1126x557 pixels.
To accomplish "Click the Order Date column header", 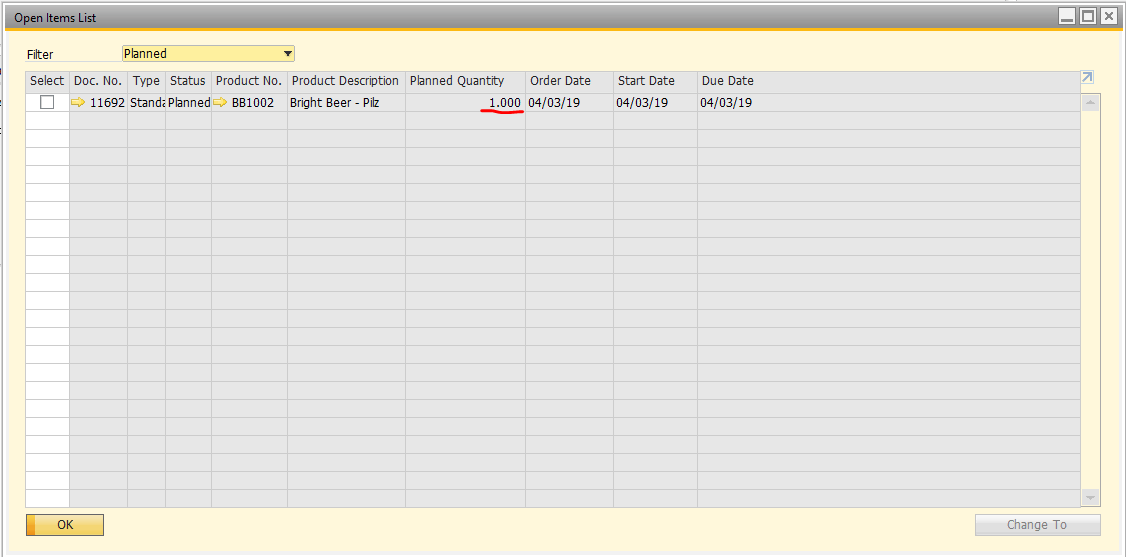I will (x=569, y=81).
